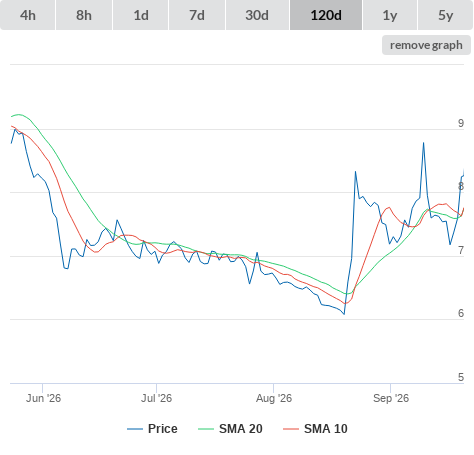Click the active 120d tab
This screenshot has height=455, width=474.
click(x=326, y=15)
